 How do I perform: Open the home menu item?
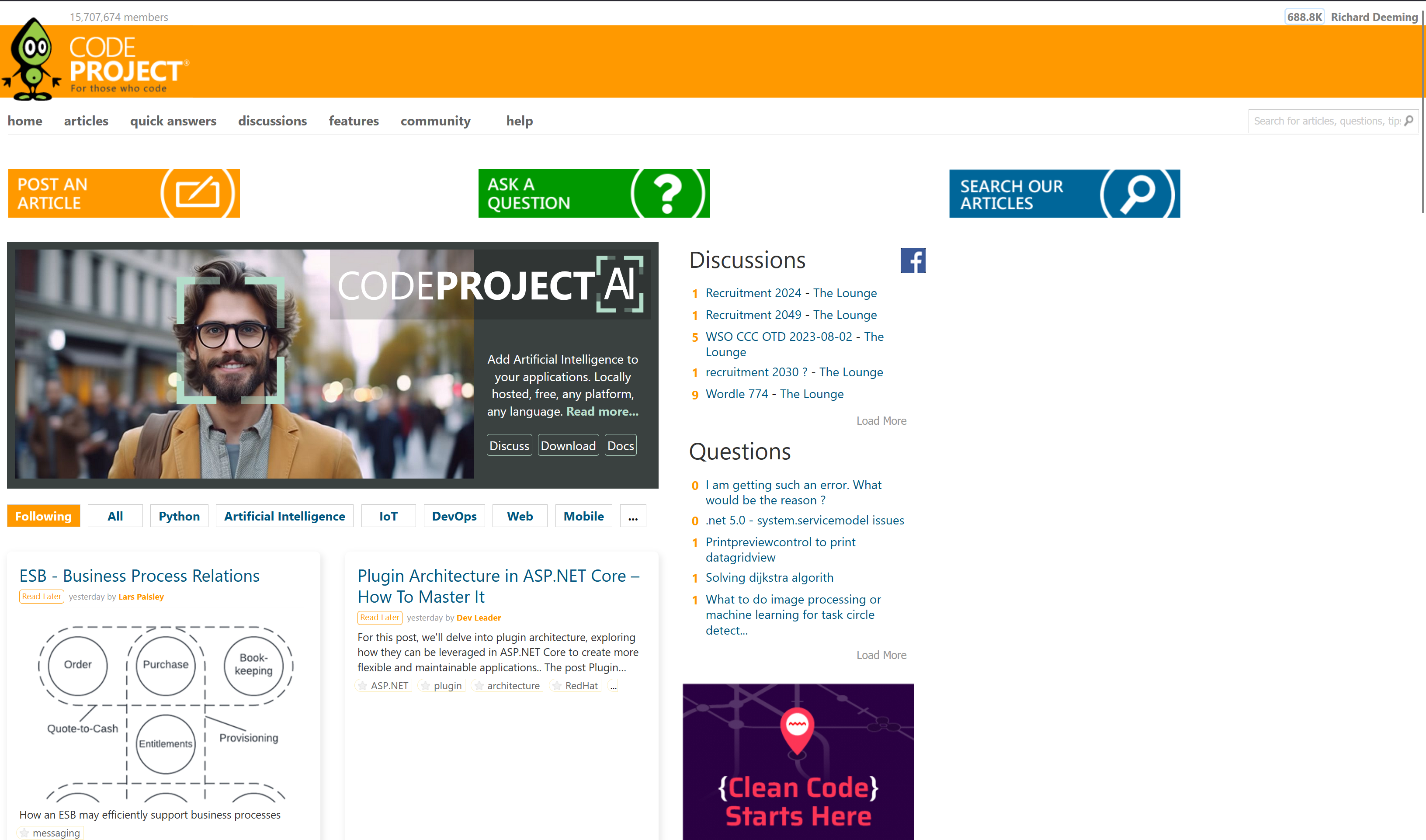(x=25, y=121)
